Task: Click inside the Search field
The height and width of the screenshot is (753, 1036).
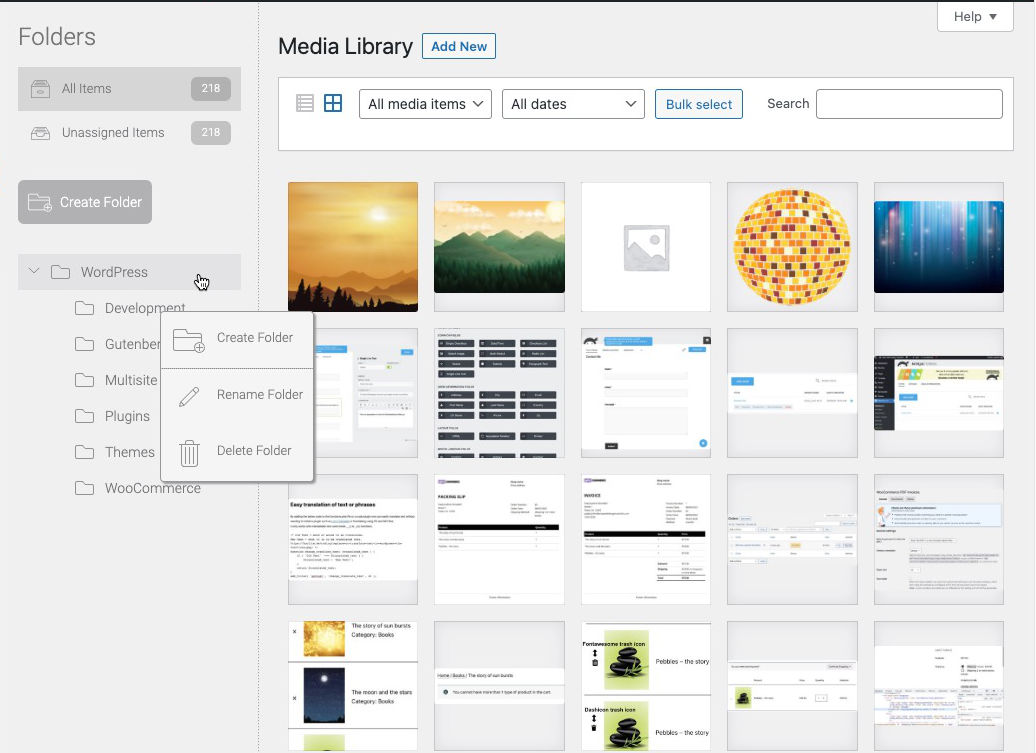Action: 908,104
